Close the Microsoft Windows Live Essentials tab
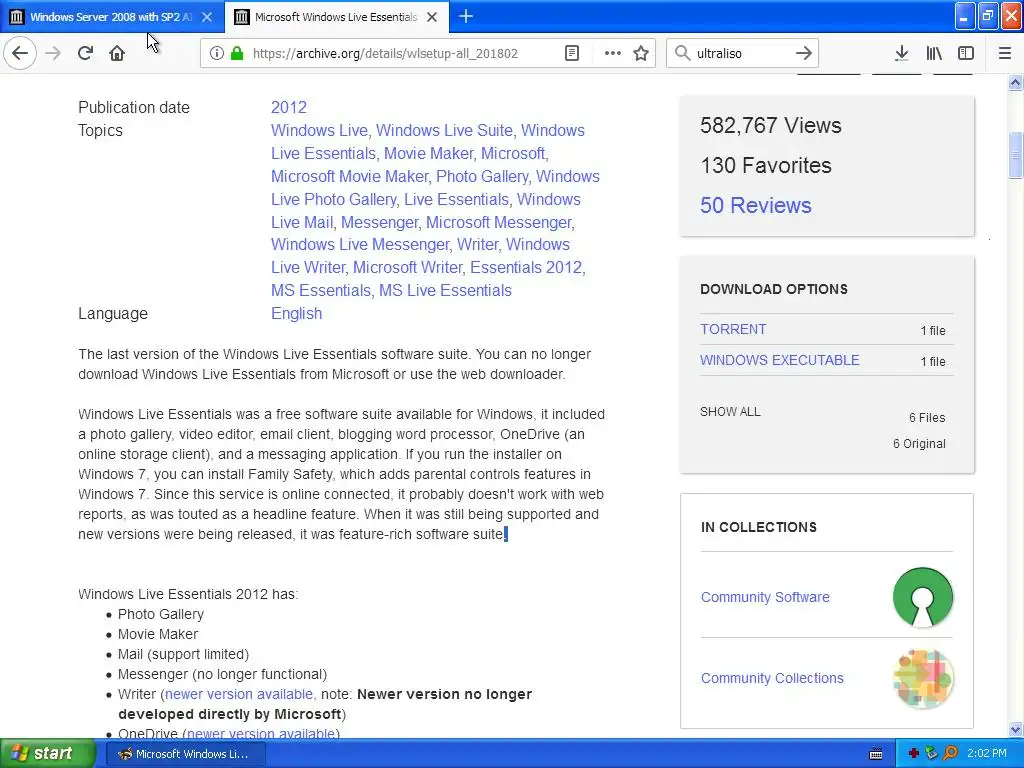Screen dimensions: 1024x768 (x=432, y=17)
